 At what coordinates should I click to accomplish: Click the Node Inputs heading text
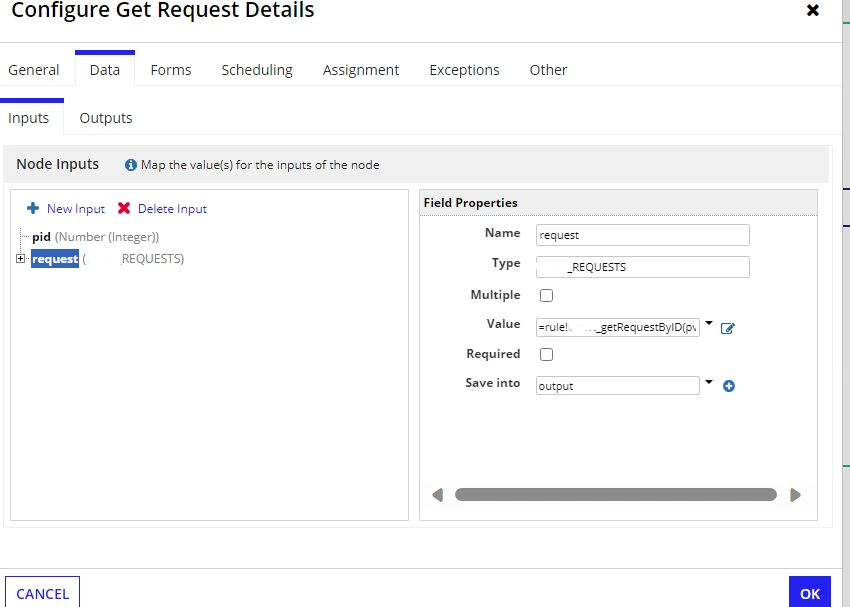point(57,164)
